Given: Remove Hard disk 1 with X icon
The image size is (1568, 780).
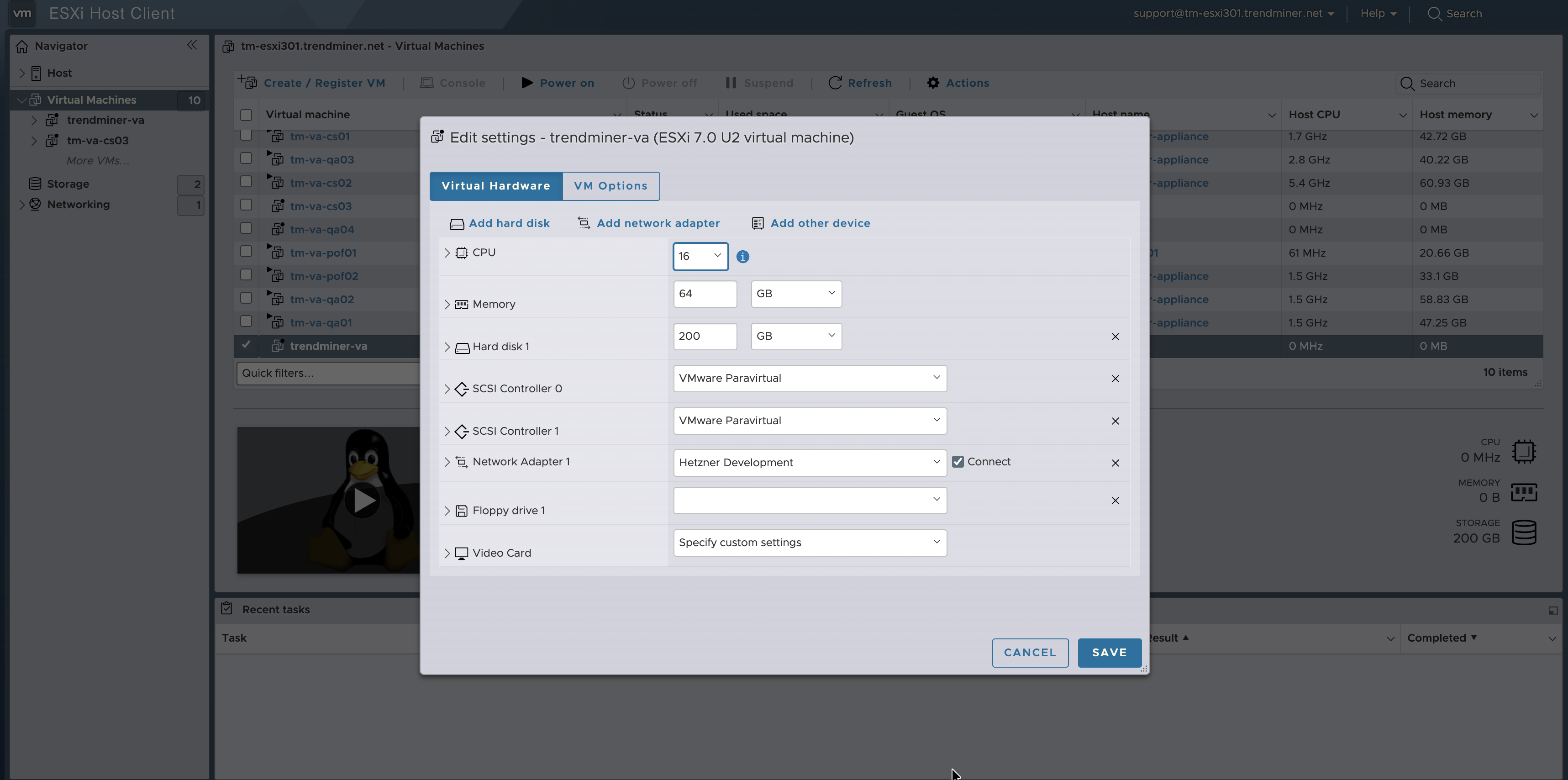Looking at the screenshot, I should pyautogui.click(x=1115, y=337).
